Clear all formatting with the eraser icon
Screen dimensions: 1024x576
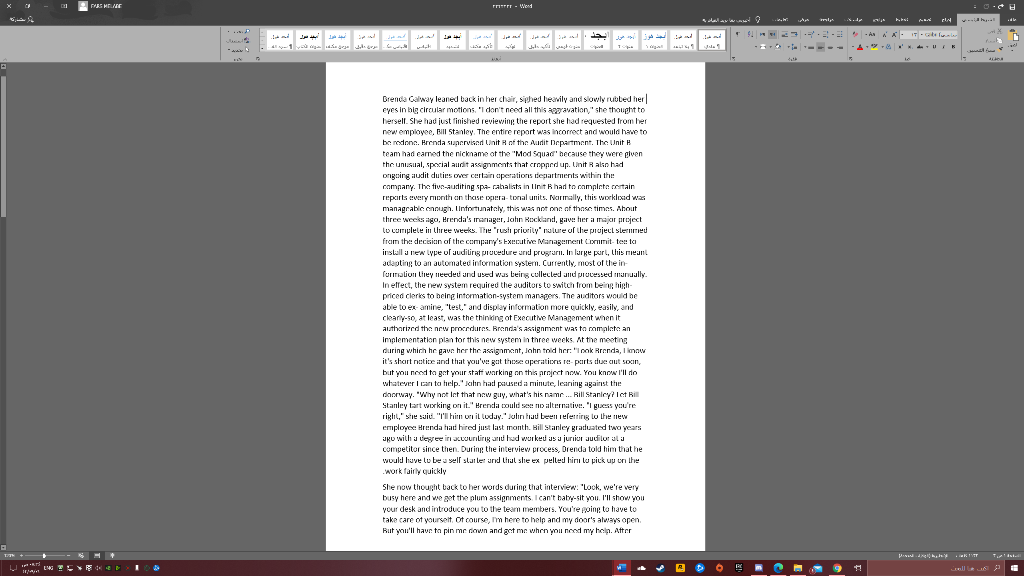pyautogui.click(x=855, y=35)
